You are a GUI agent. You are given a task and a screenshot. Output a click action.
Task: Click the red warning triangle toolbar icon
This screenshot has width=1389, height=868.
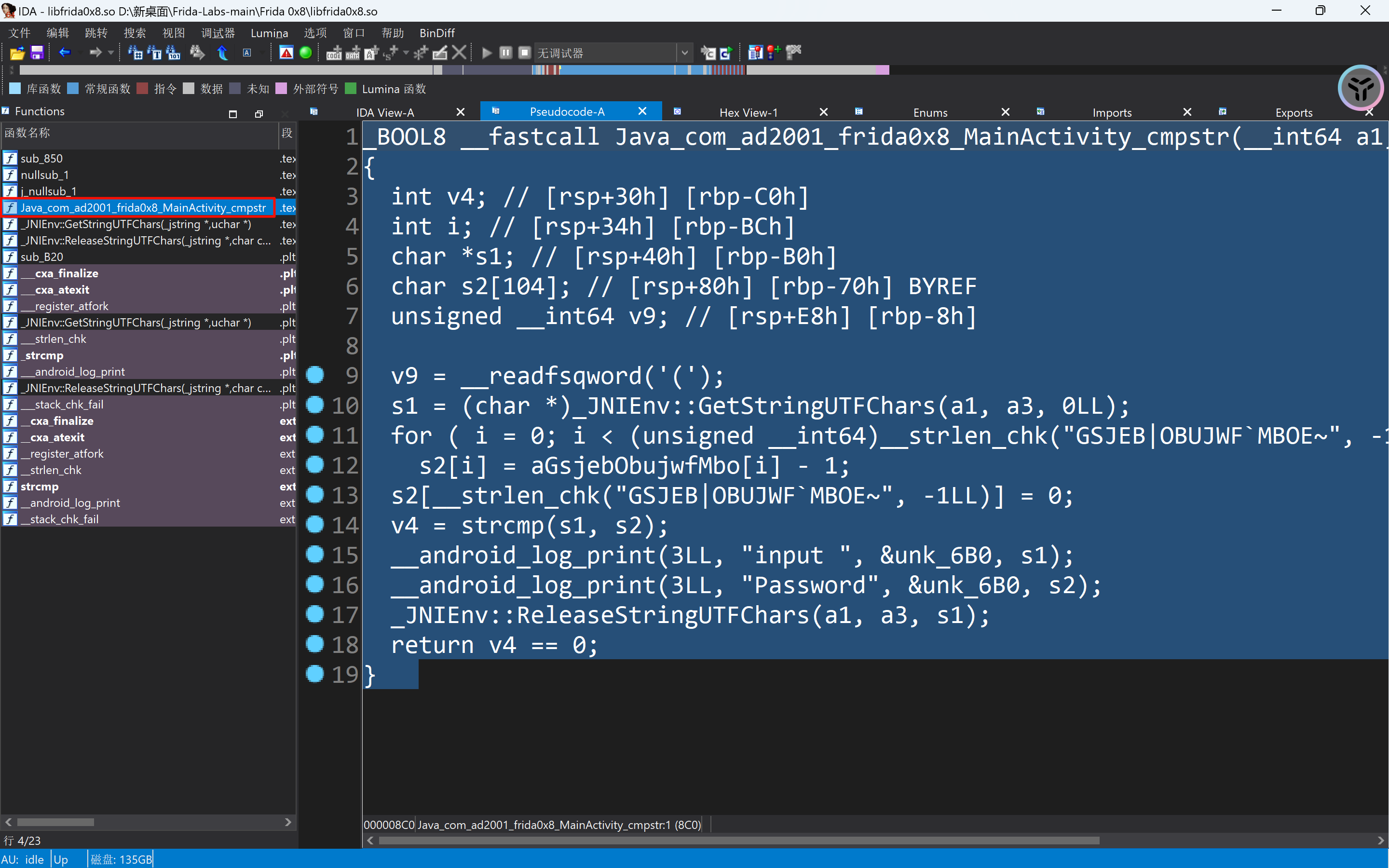point(286,53)
